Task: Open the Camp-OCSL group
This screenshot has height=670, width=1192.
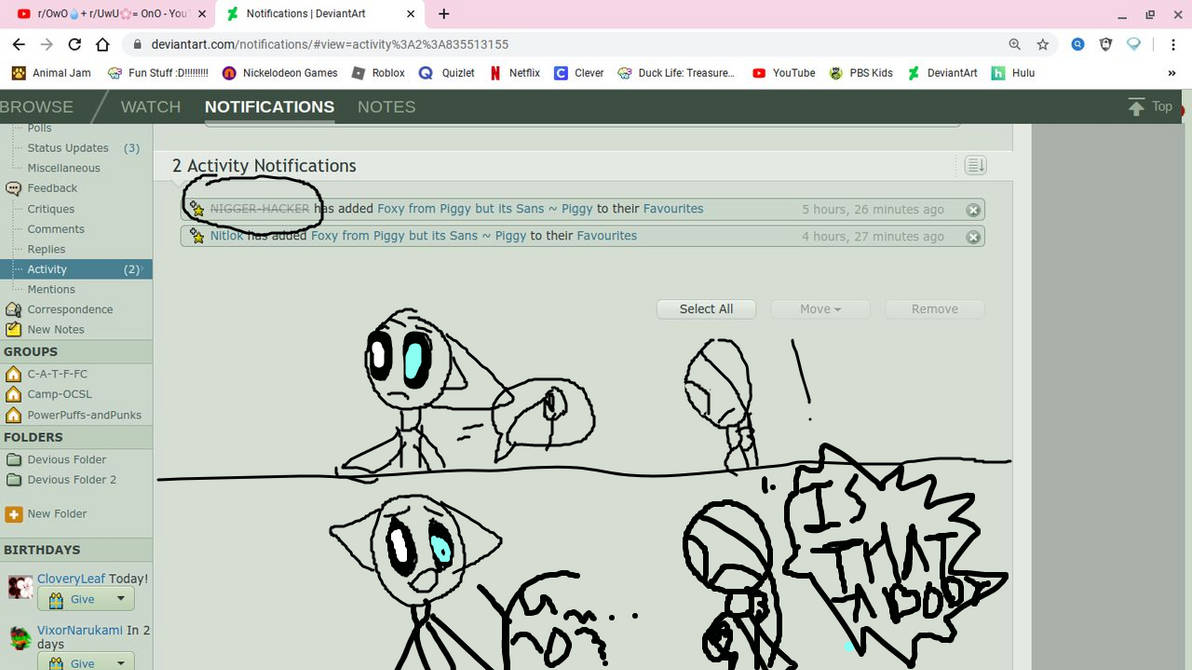Action: 59,394
